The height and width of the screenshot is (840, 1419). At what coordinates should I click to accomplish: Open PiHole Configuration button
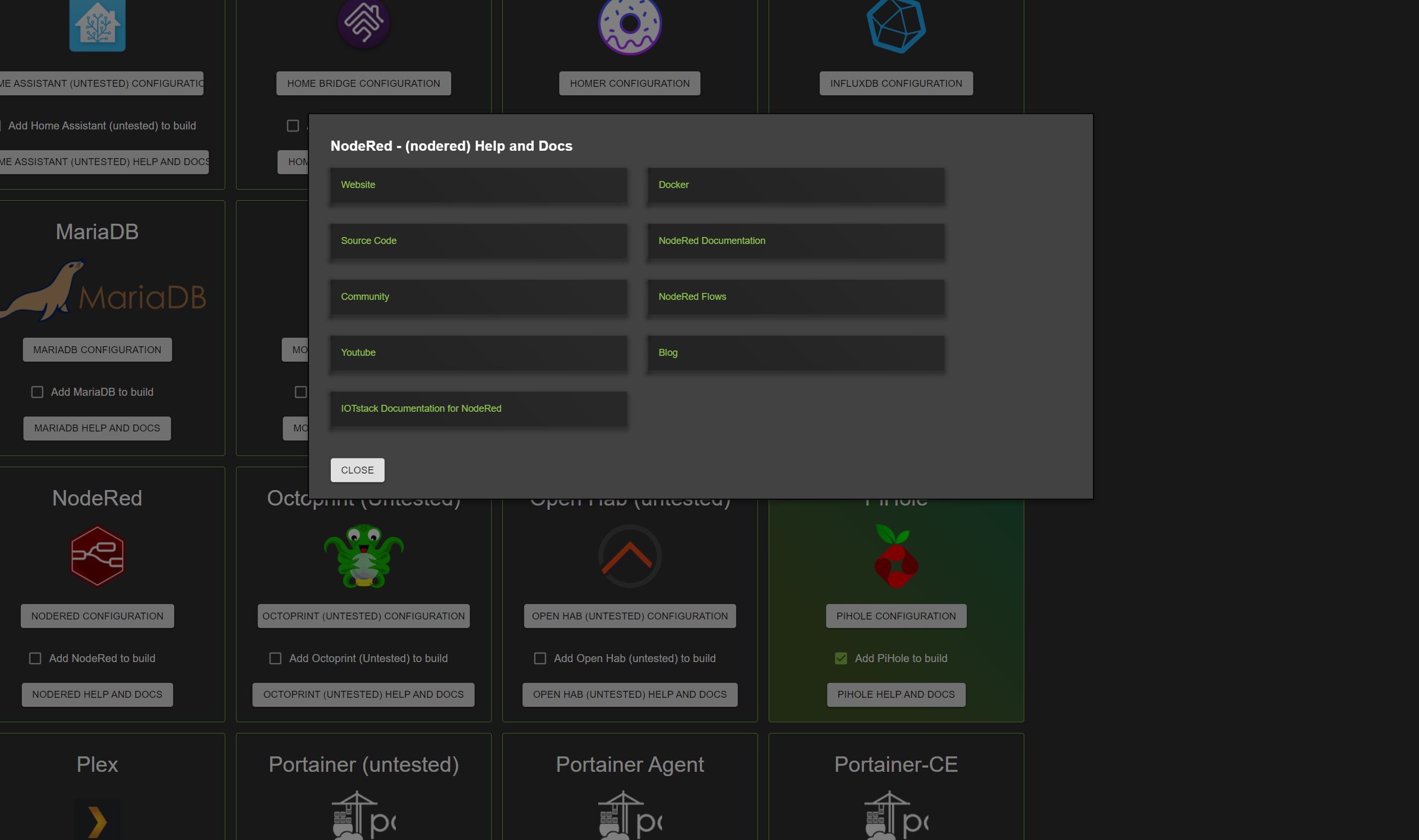tap(895, 616)
